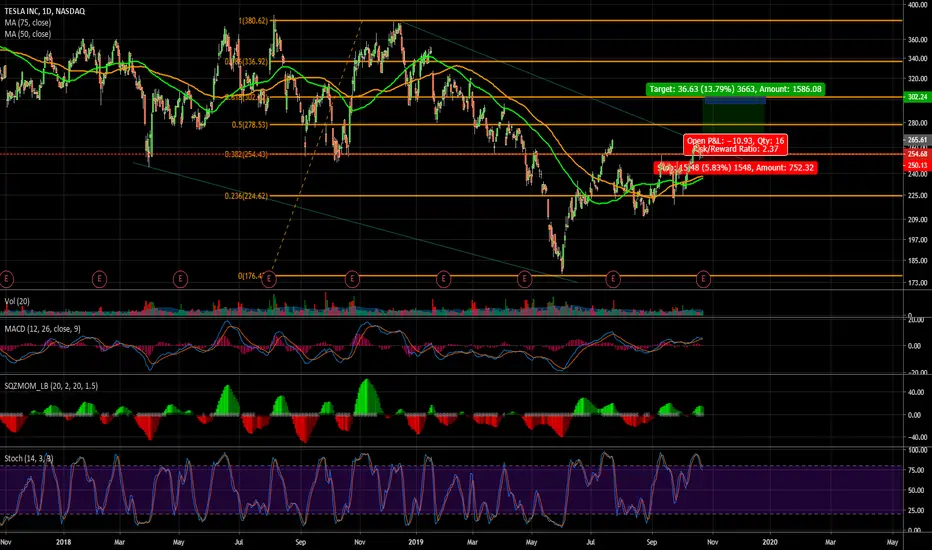Click the 0(176.4 Fibonacci level label
Image resolution: width=932 pixels, height=550 pixels.
(x=250, y=276)
